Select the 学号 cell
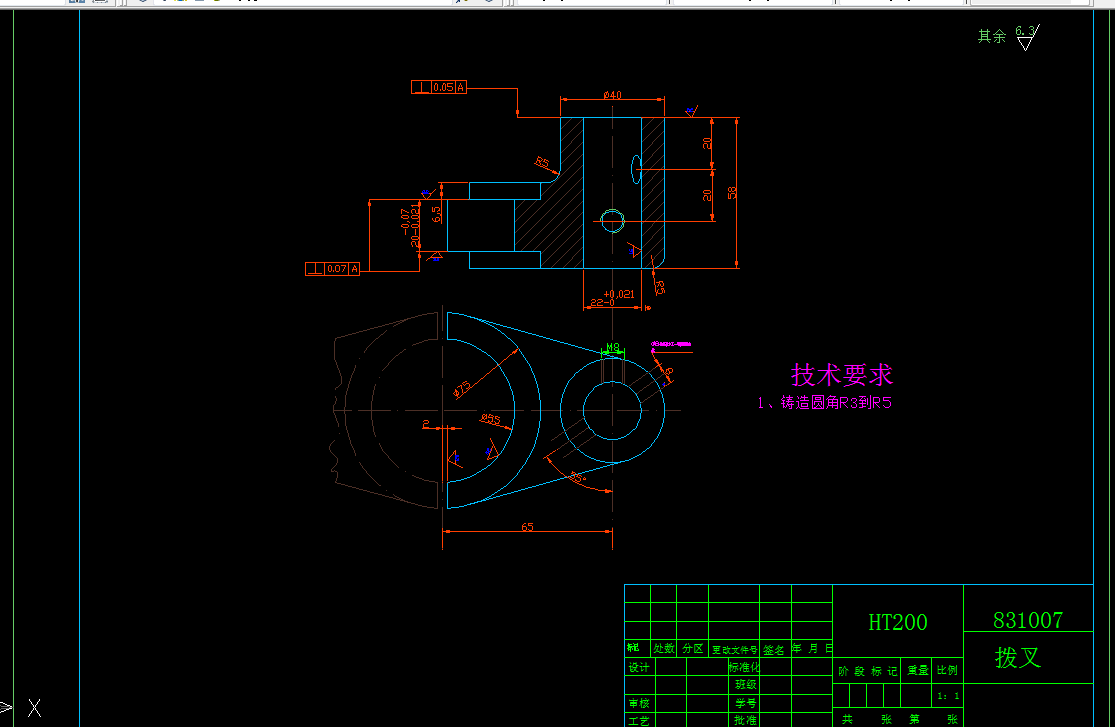 [745, 703]
